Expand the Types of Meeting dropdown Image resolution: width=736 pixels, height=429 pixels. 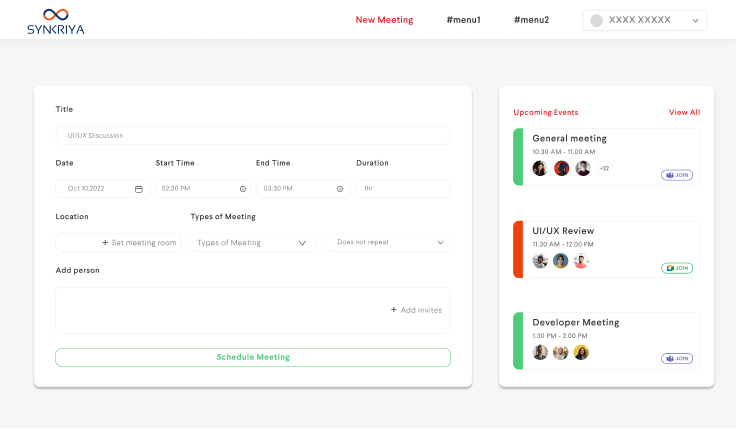coord(302,242)
